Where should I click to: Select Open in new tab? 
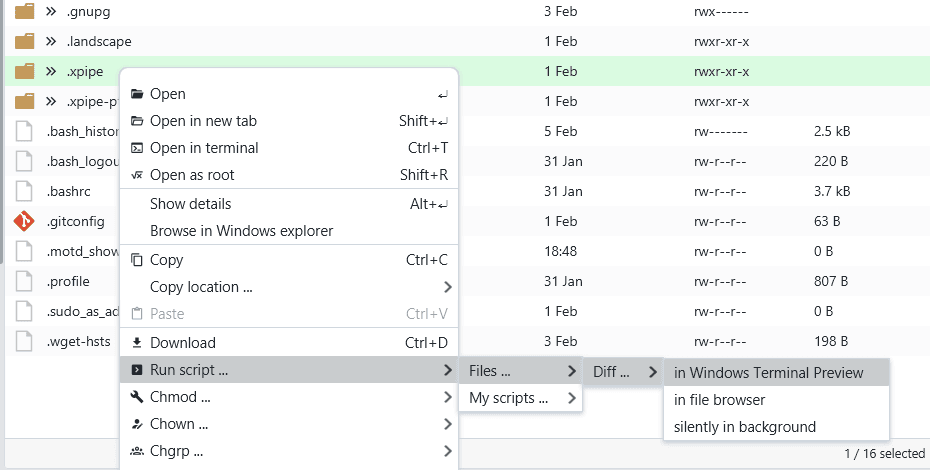[203, 121]
